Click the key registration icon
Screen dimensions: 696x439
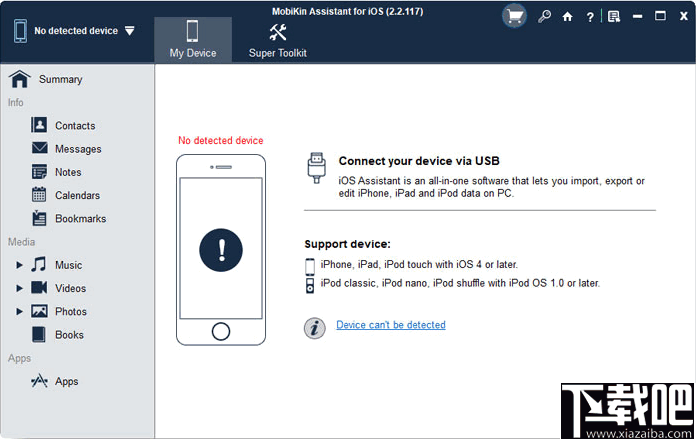(x=544, y=17)
